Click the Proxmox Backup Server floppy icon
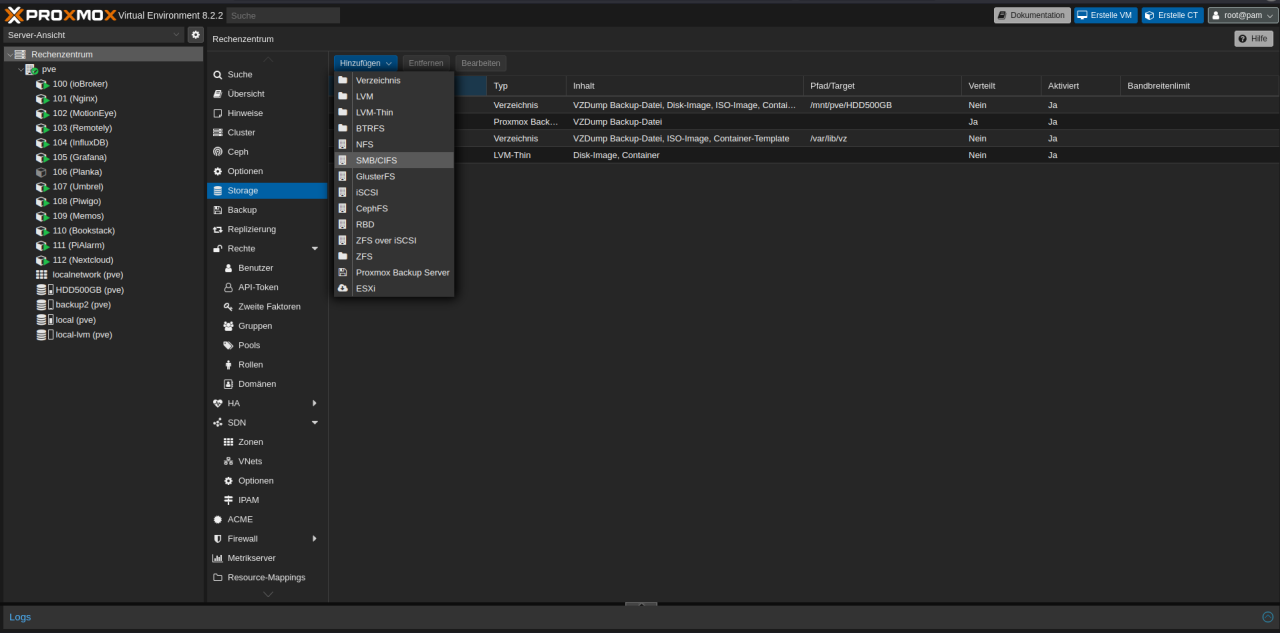The width and height of the screenshot is (1280, 633). [343, 272]
